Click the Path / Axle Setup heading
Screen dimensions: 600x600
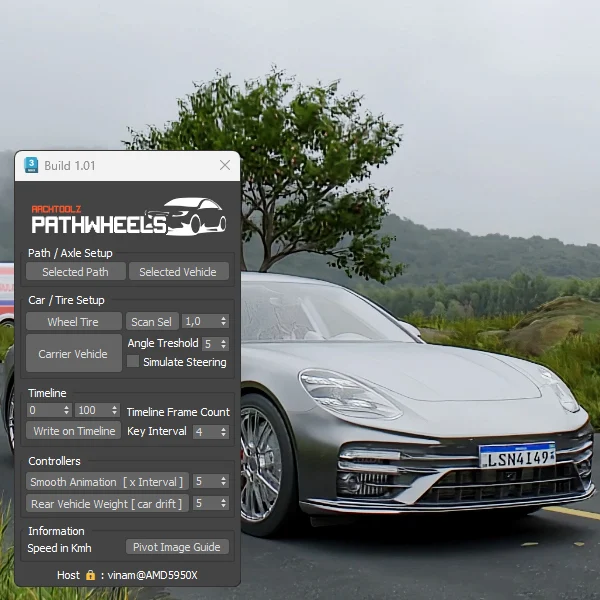70,253
